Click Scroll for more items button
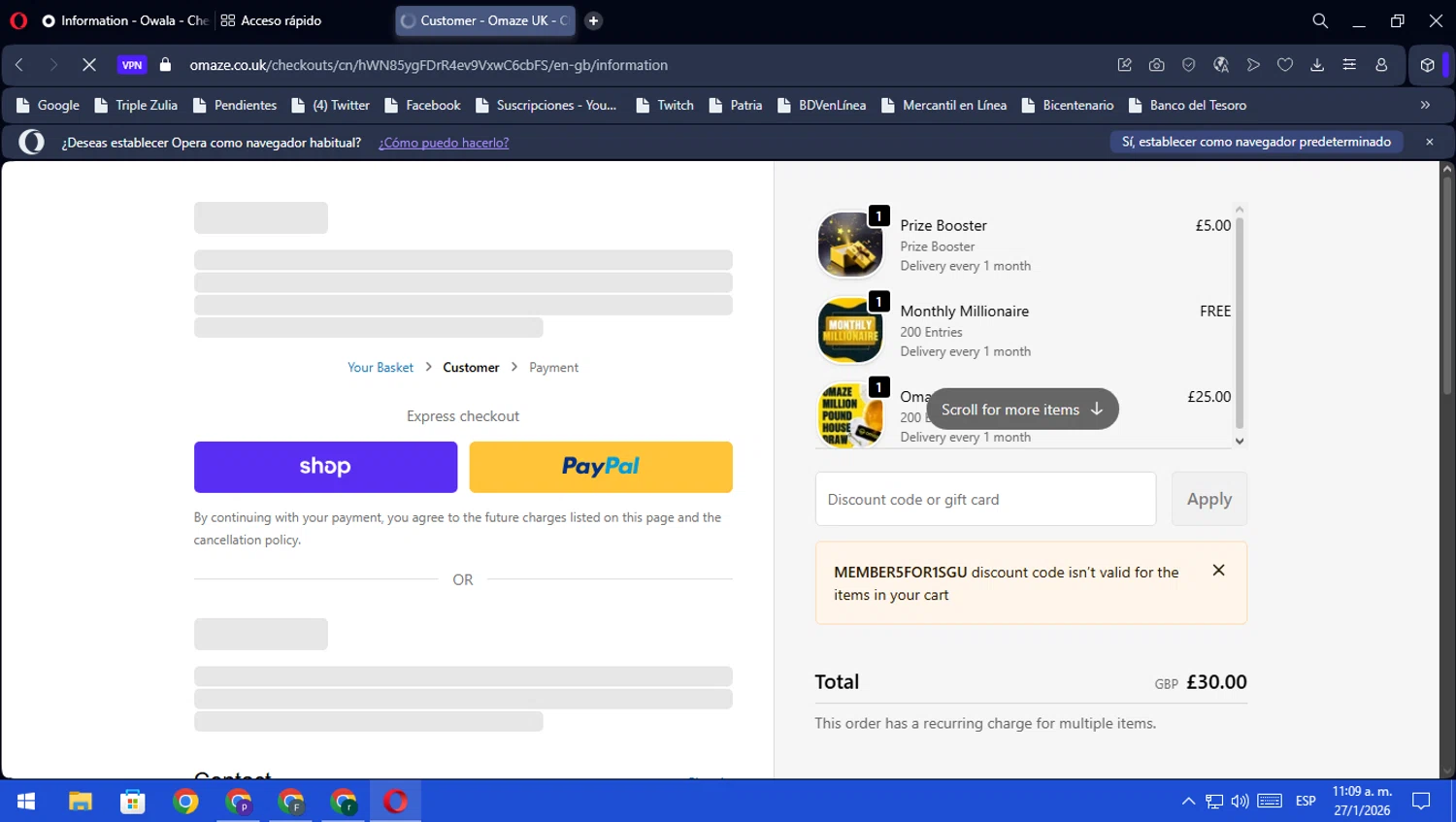The width and height of the screenshot is (1456, 822). 1022,410
